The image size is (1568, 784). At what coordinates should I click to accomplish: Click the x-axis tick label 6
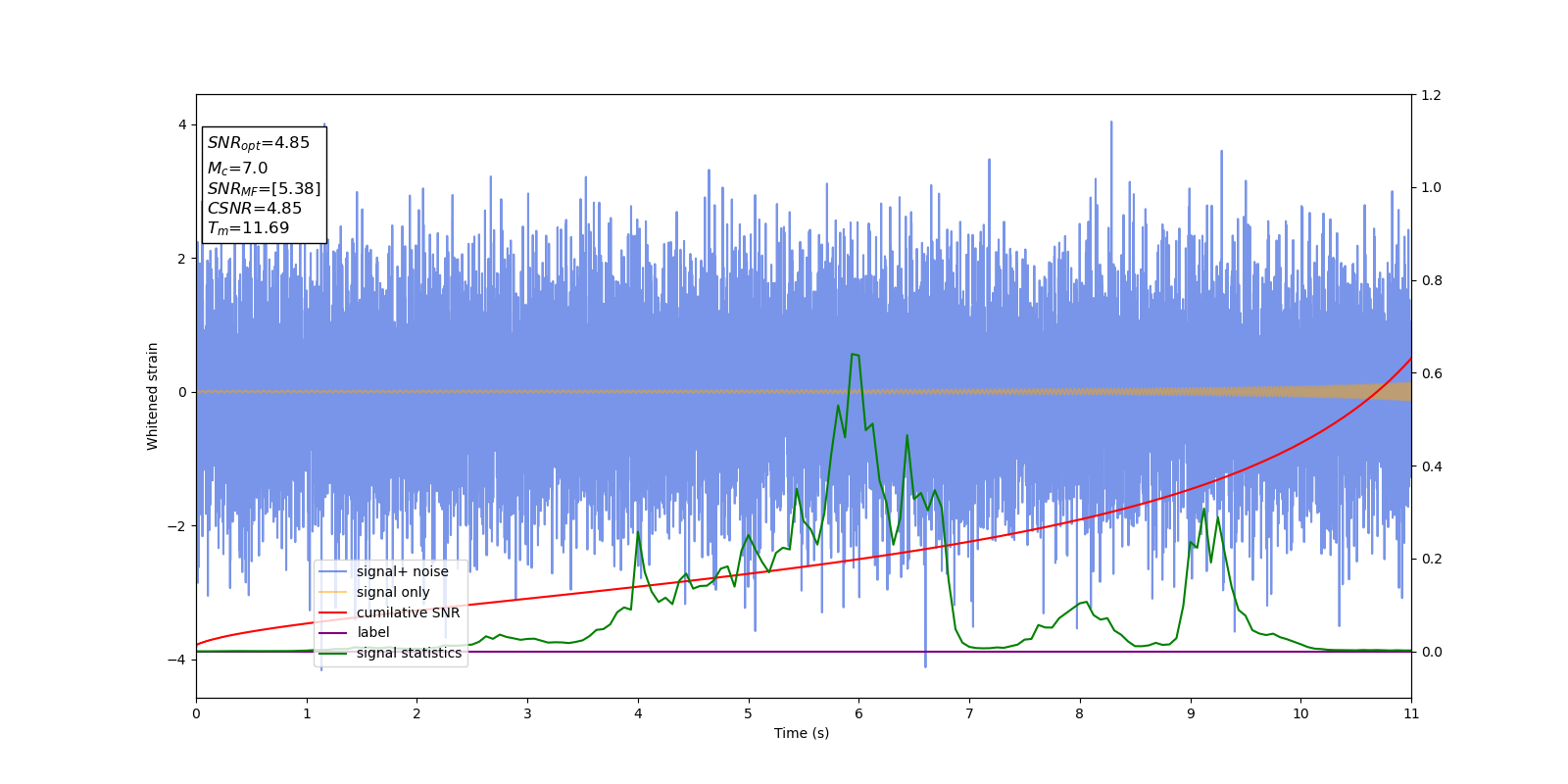(858, 713)
